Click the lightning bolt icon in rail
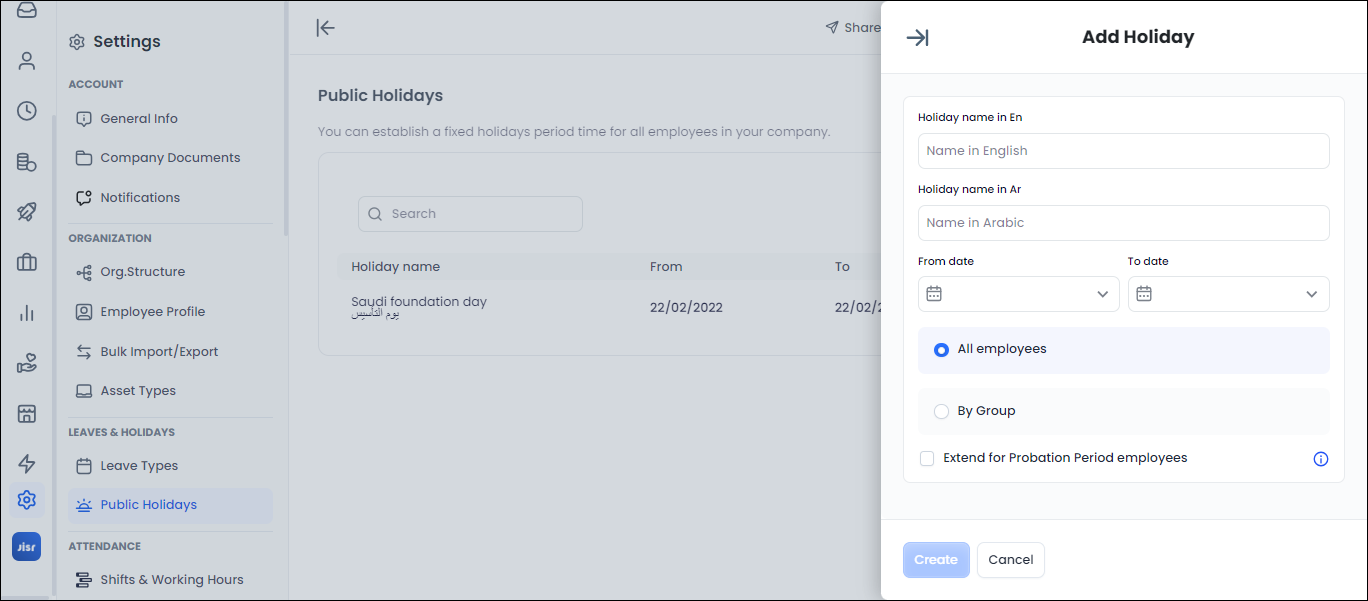 pyautogui.click(x=27, y=464)
